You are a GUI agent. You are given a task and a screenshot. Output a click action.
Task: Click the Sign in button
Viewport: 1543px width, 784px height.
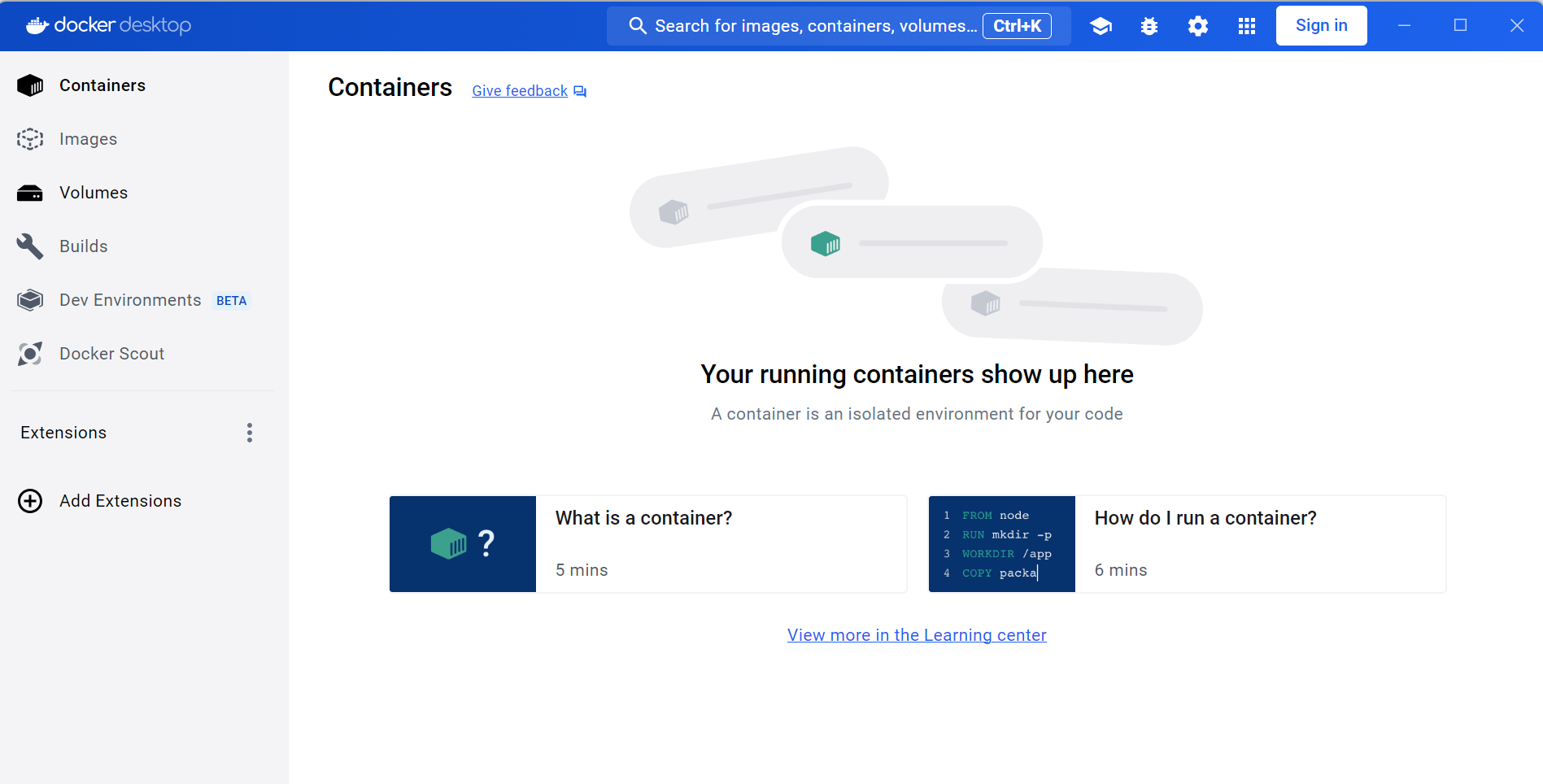pyautogui.click(x=1321, y=26)
